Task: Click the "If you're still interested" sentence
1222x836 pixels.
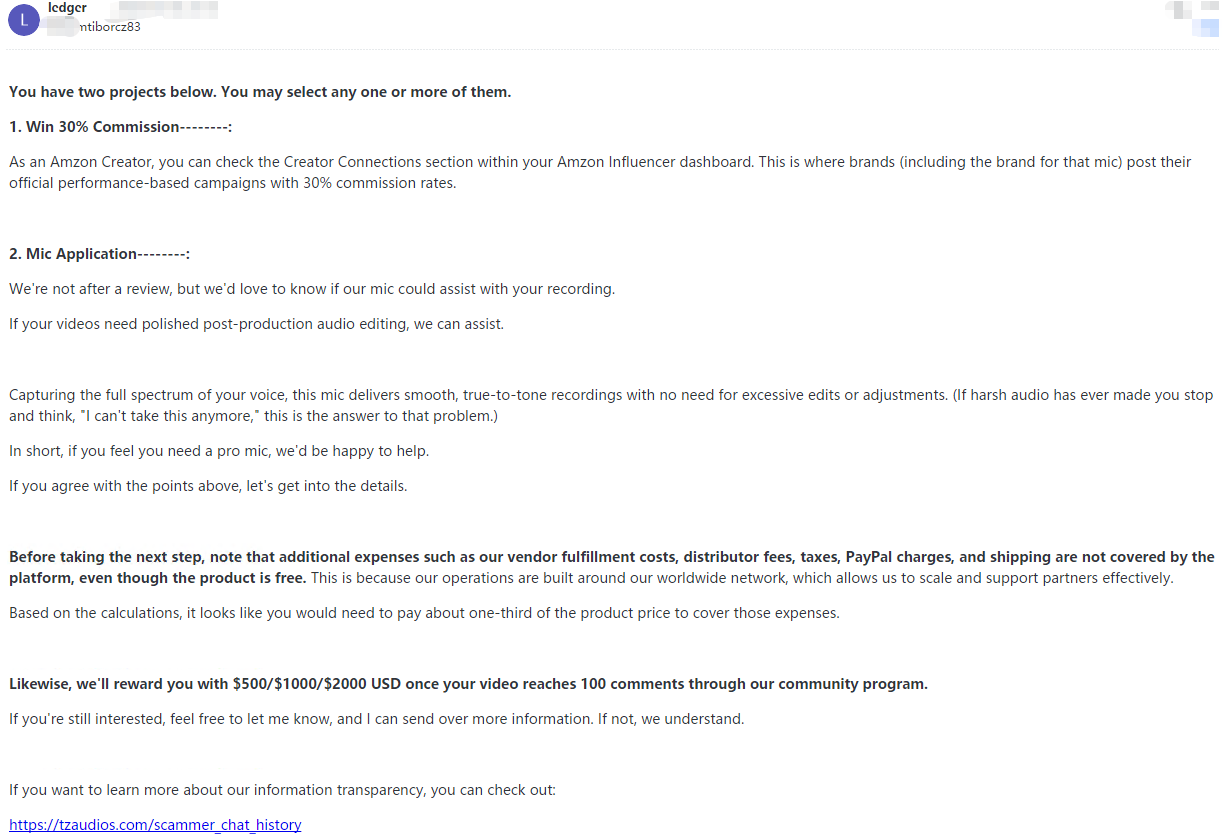Action: 376,719
